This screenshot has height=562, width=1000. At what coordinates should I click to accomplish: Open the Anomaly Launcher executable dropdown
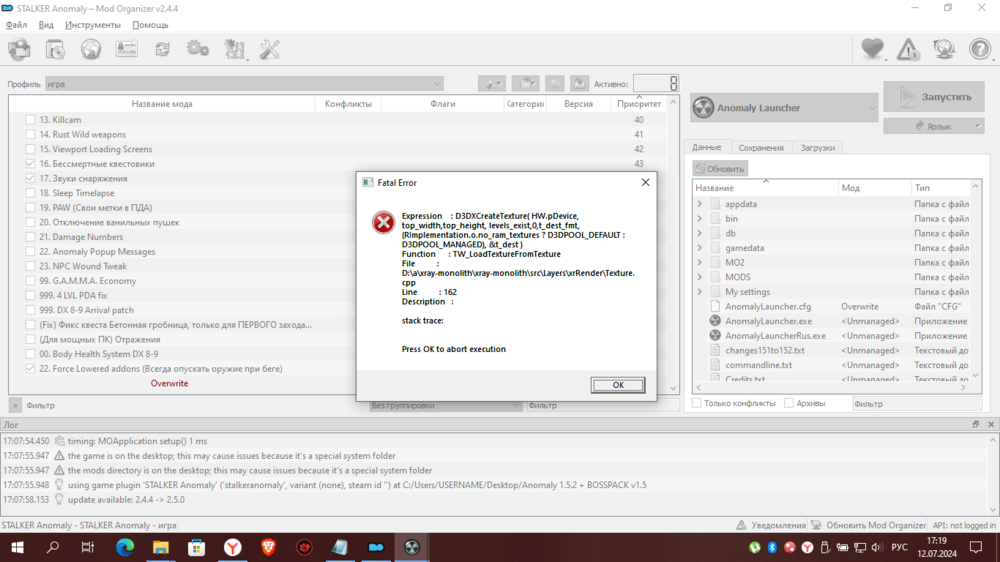tap(784, 108)
